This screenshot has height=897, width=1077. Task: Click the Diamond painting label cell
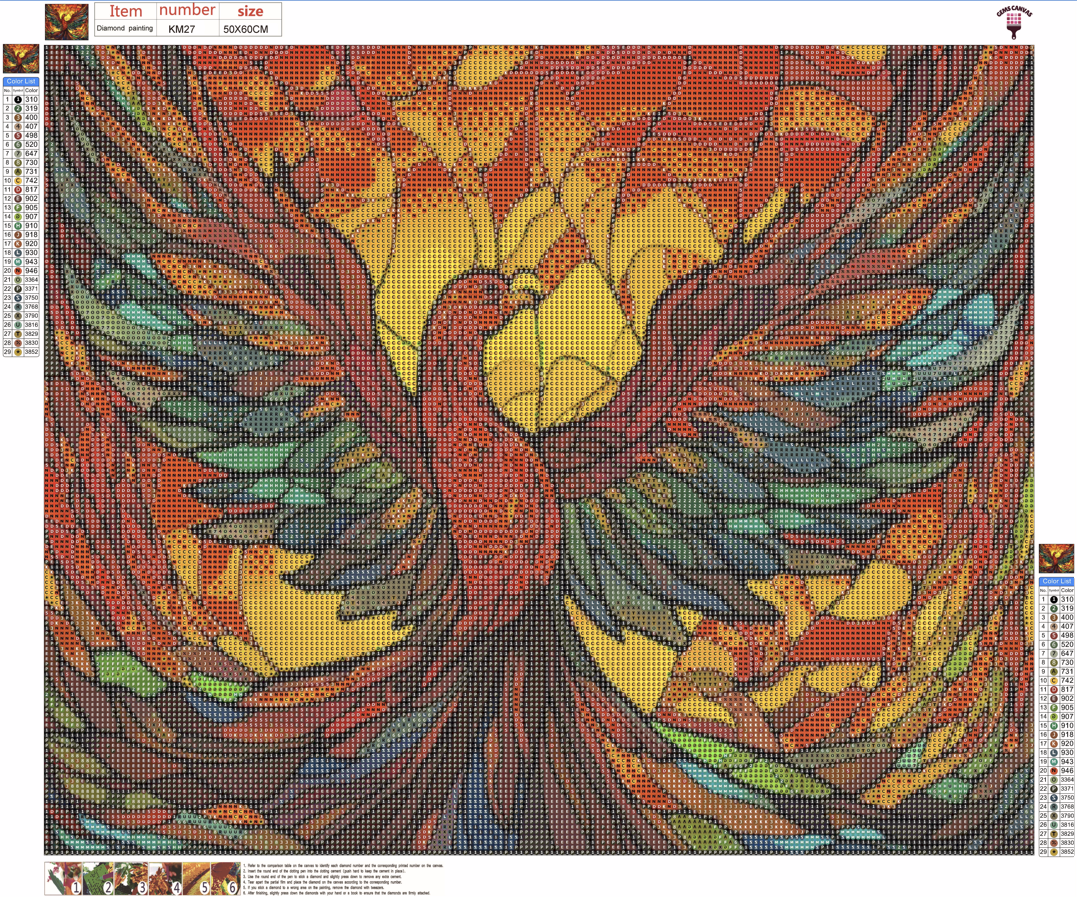125,29
